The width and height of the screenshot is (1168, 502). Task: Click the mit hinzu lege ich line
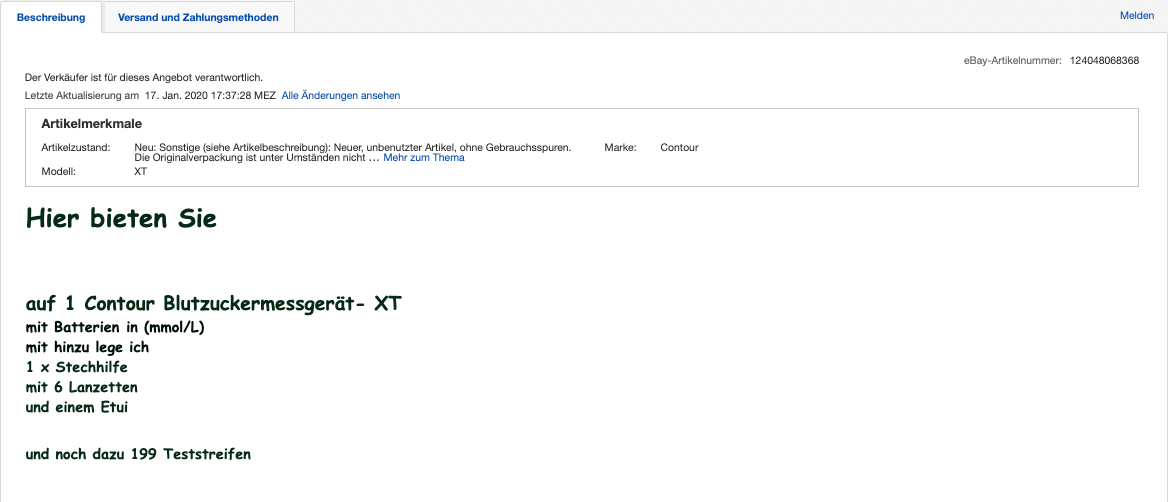click(x=88, y=347)
